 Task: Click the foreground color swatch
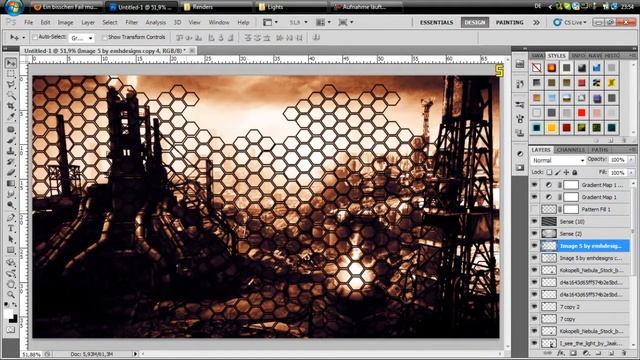(8, 314)
